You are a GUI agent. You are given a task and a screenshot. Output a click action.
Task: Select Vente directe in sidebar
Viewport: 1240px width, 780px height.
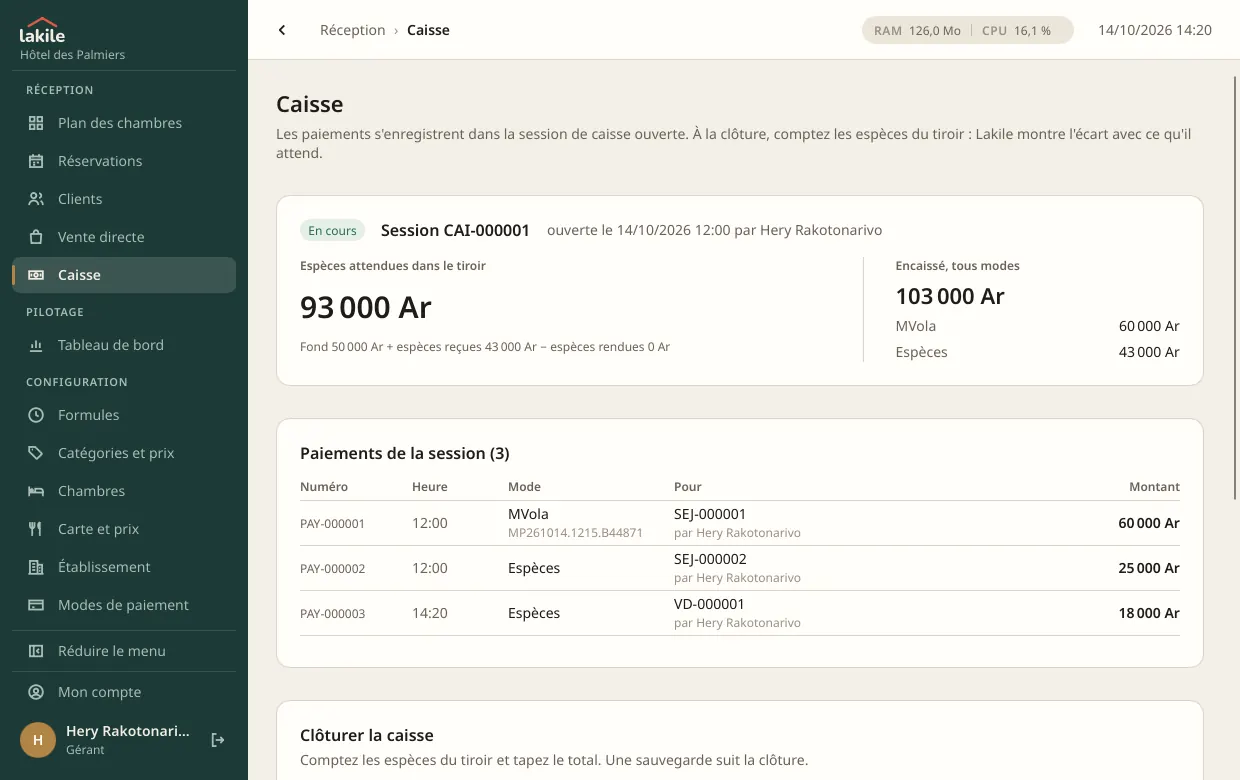(x=124, y=237)
